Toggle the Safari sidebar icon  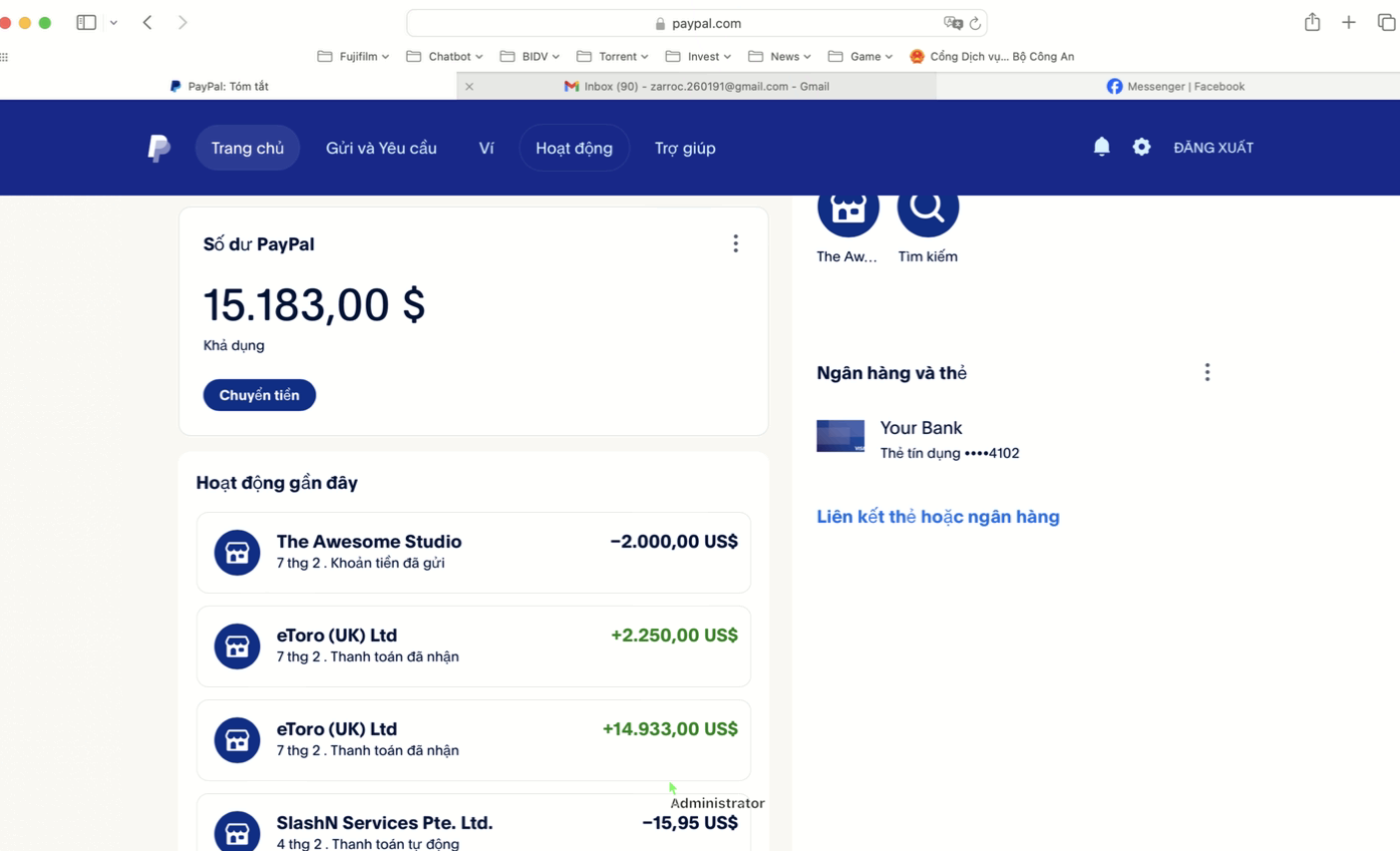87,22
